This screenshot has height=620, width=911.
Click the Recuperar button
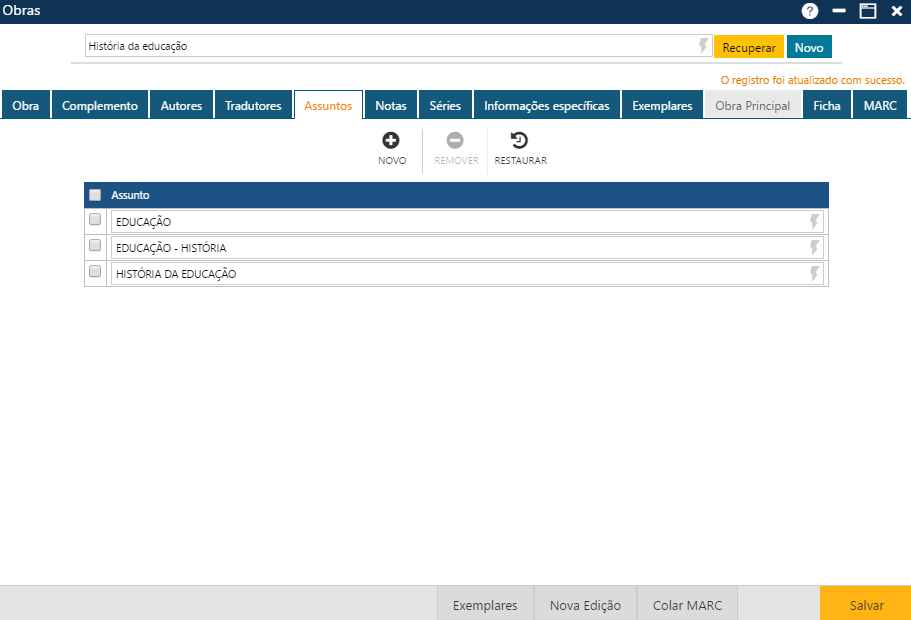[x=748, y=46]
